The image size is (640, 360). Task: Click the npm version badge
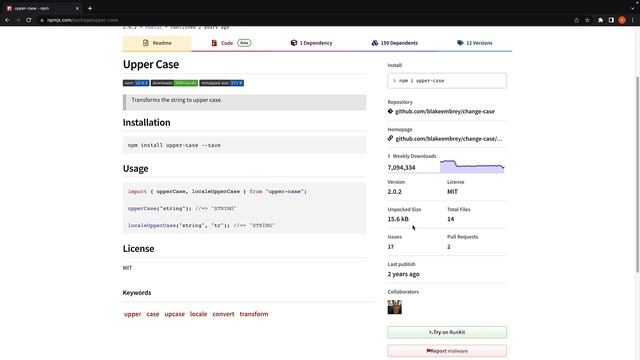point(136,83)
